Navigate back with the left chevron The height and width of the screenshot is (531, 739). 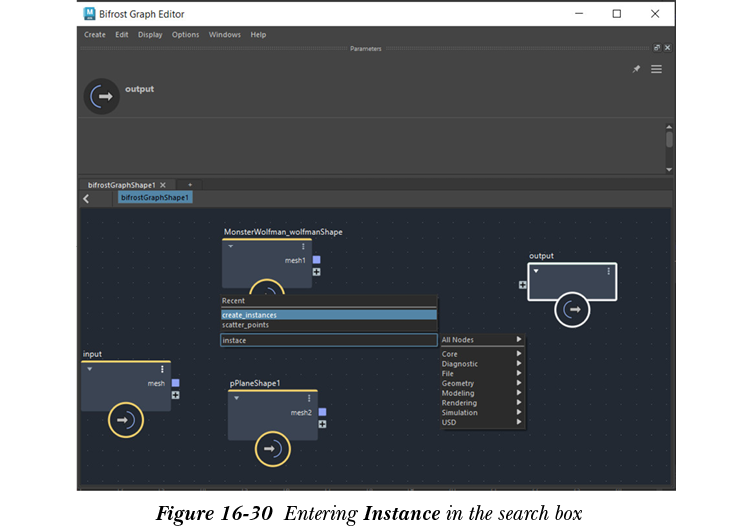coord(86,198)
